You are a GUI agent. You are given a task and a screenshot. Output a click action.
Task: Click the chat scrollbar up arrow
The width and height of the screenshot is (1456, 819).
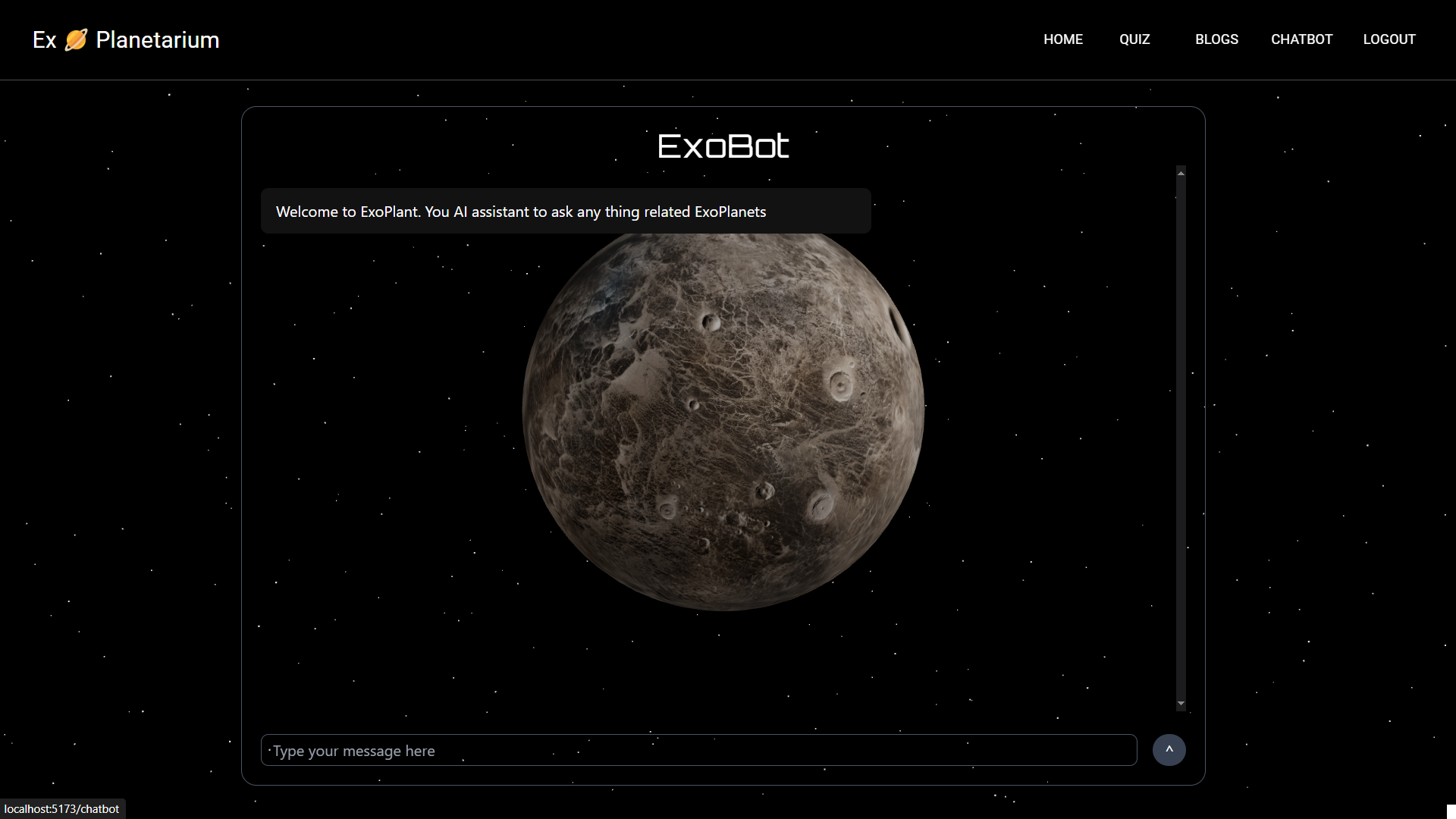click(x=1181, y=174)
